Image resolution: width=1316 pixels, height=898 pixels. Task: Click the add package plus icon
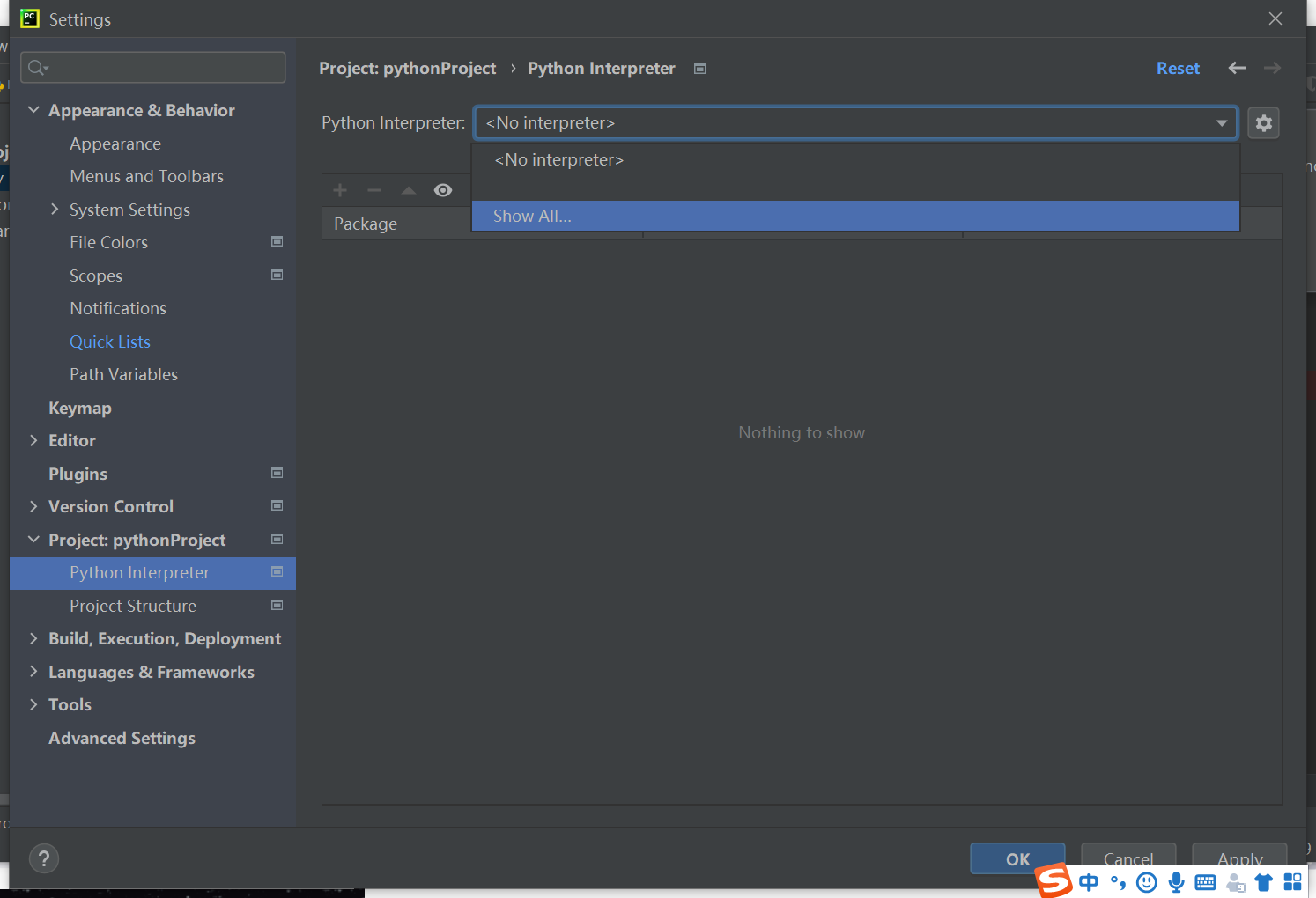[340, 189]
